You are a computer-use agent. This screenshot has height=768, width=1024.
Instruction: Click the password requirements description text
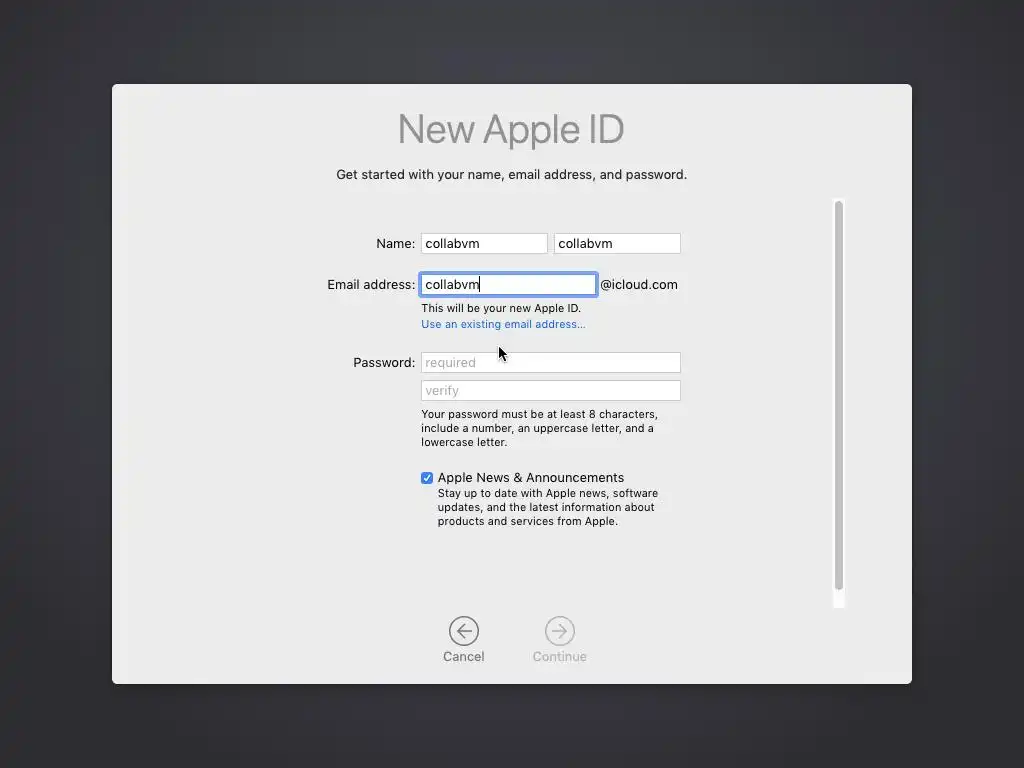click(539, 428)
